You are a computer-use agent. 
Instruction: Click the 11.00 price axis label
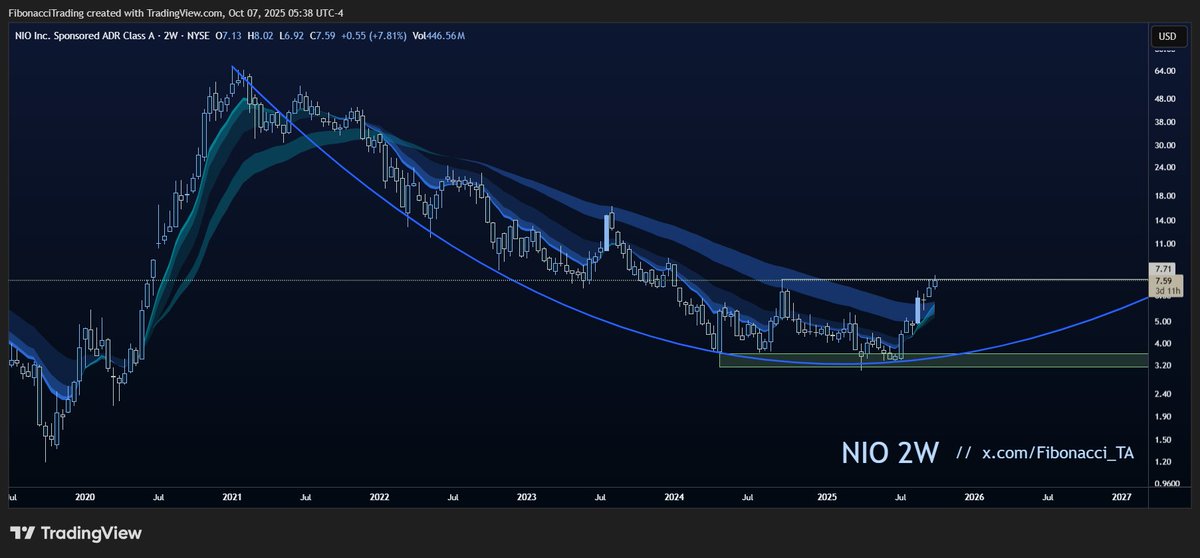[1165, 244]
